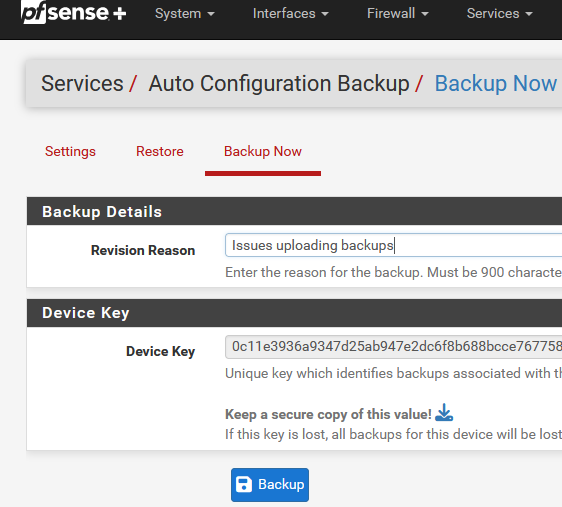Click the bold Device Key field label
This screenshot has height=507, width=562.
click(x=161, y=351)
